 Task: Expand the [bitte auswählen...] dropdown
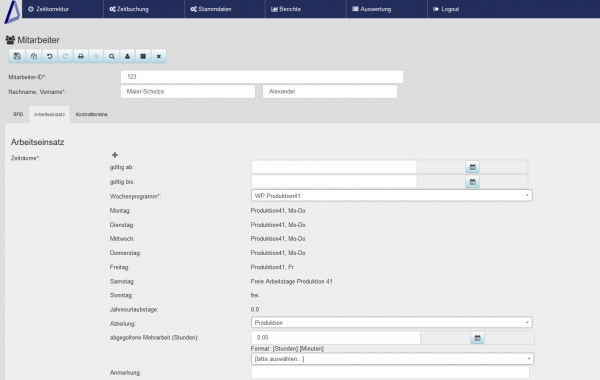point(392,359)
